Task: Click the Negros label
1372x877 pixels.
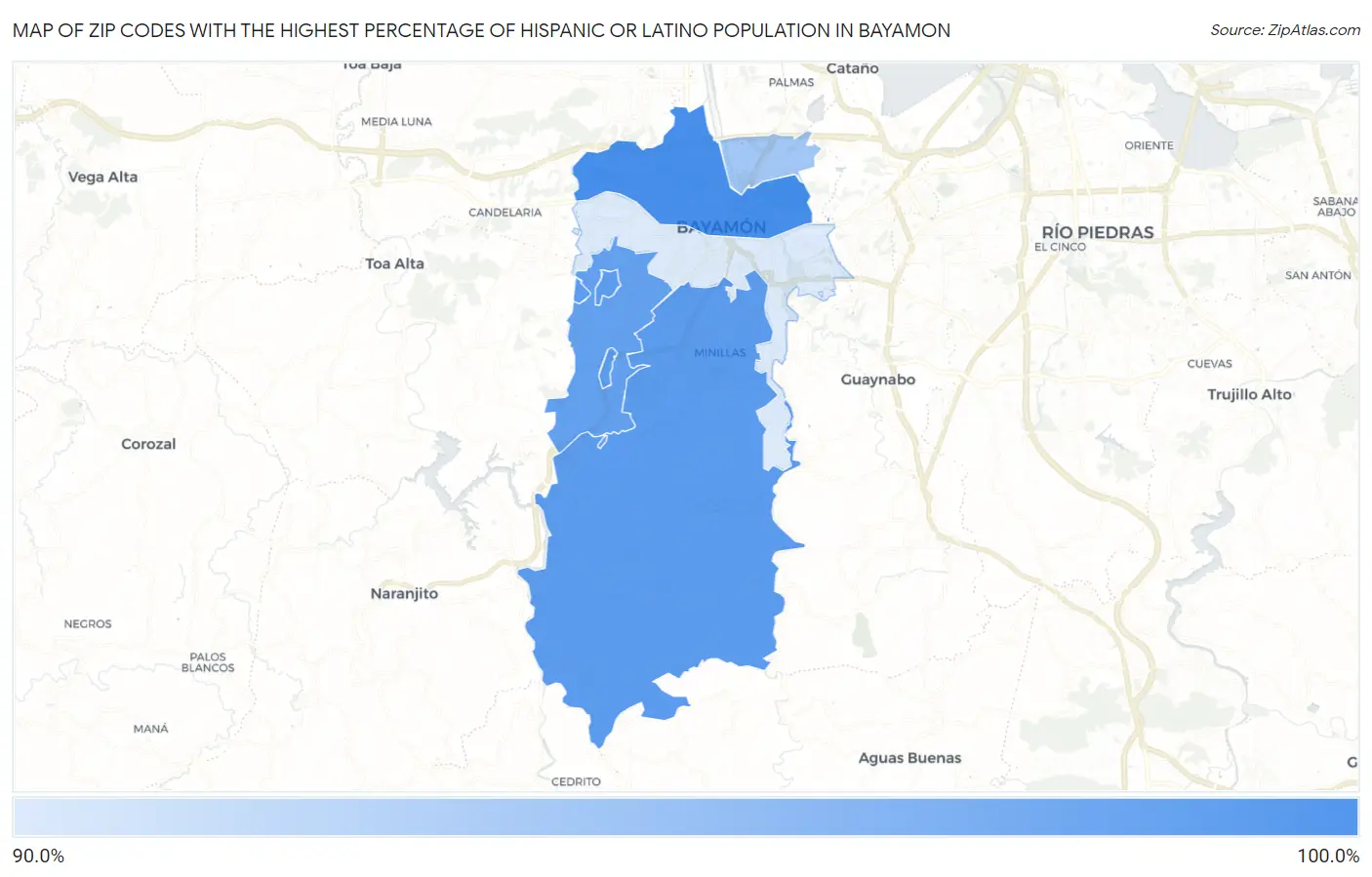Action: [88, 624]
